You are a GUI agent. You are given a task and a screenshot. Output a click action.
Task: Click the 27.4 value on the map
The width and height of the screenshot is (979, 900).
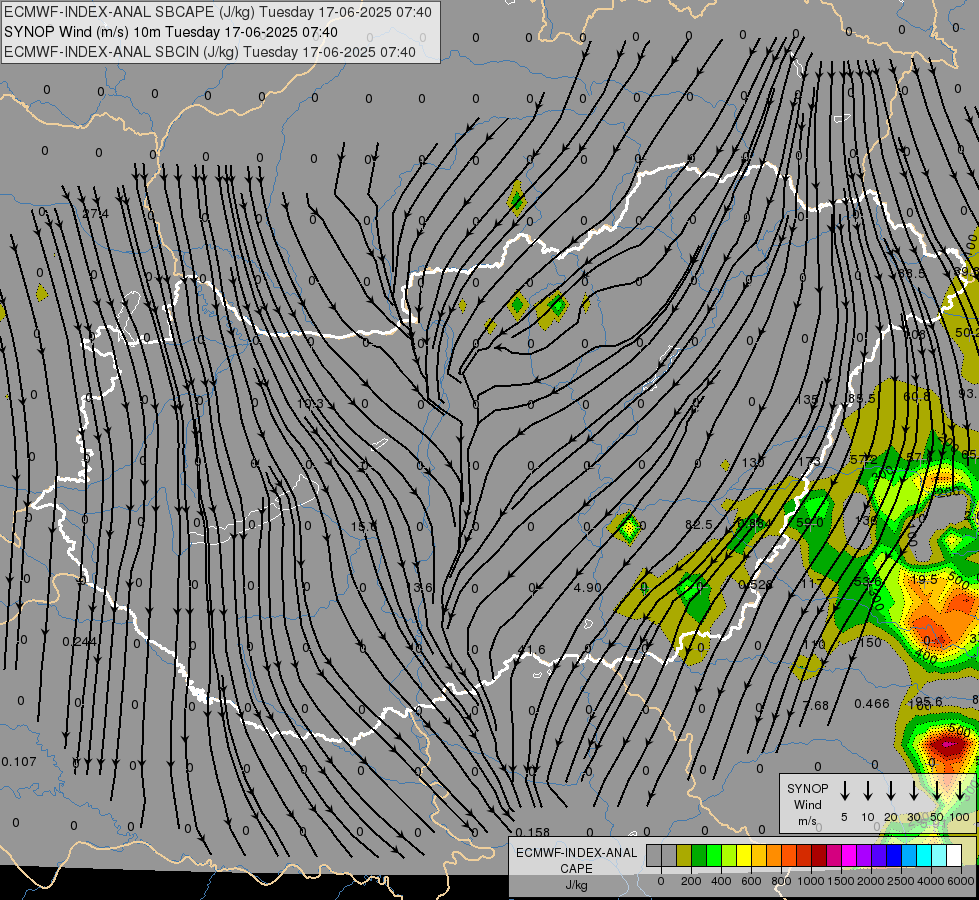tap(96, 214)
